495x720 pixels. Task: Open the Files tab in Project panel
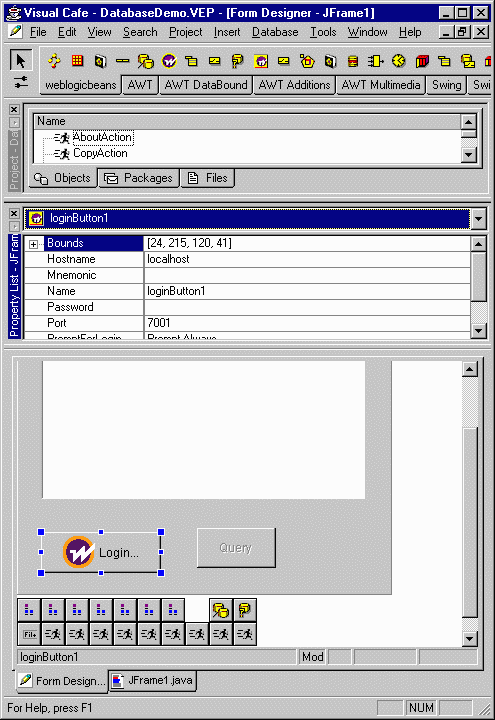tap(208, 178)
